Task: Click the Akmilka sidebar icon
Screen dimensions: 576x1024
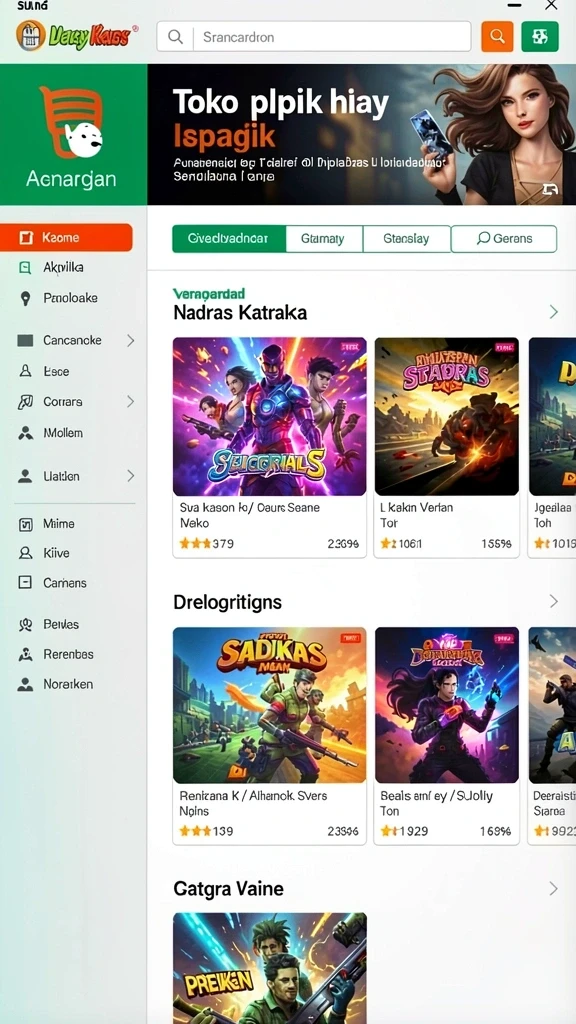Action: (x=25, y=267)
